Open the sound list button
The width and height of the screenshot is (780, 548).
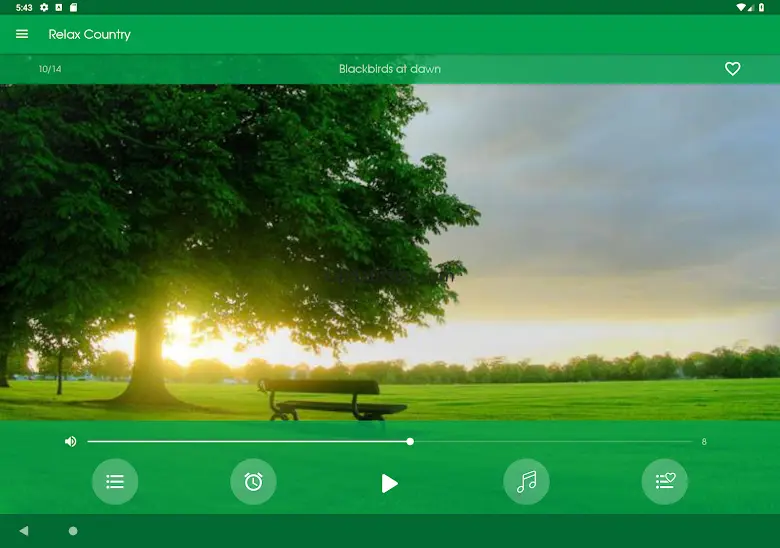pos(115,481)
